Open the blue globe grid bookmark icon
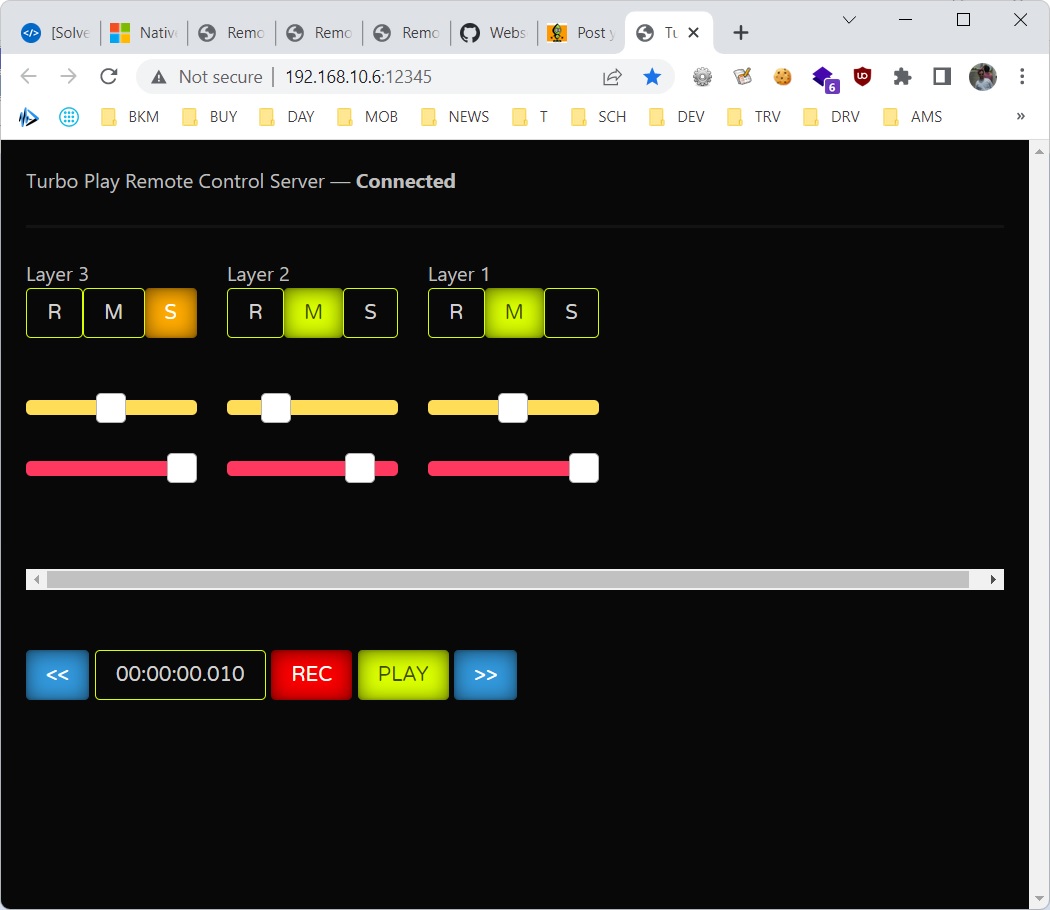The image size is (1050, 910). (69, 117)
